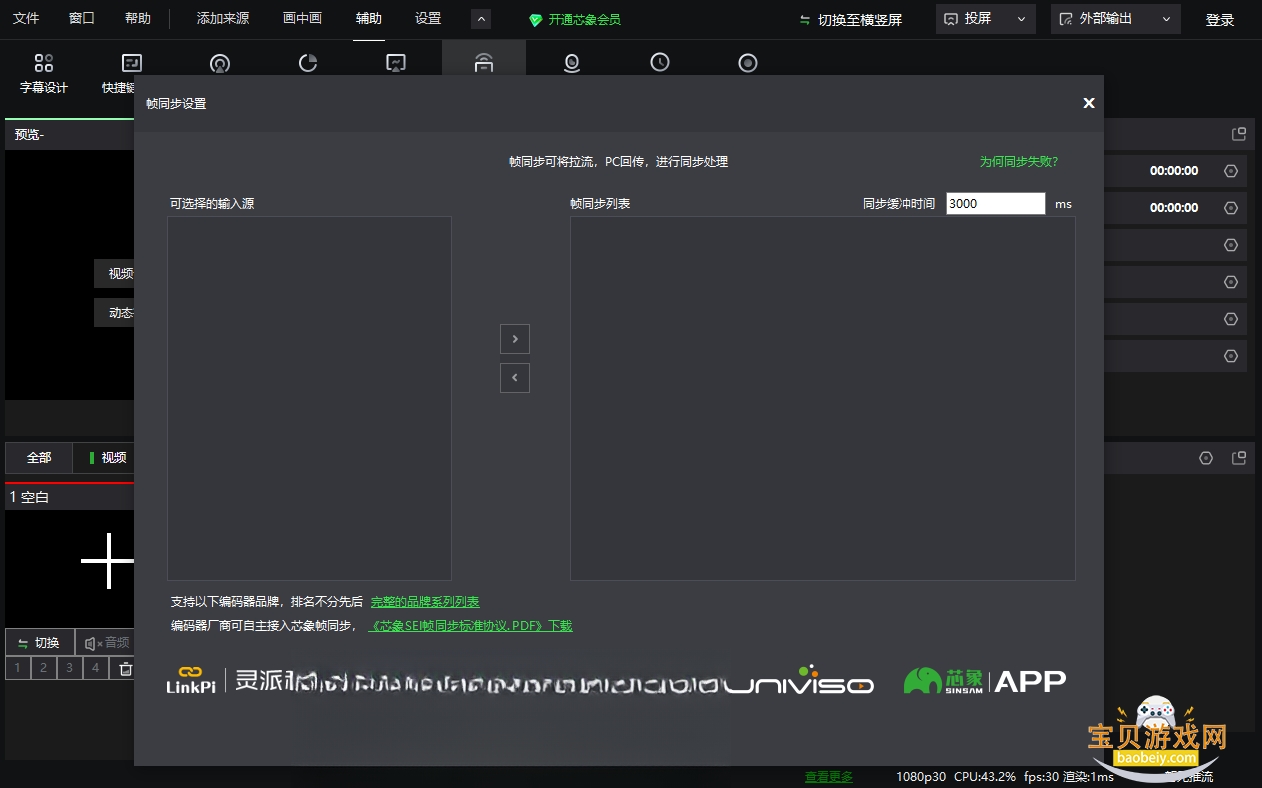The height and width of the screenshot is (788, 1262).
Task: Switch to the 添加来源 tab
Action: pos(223,18)
